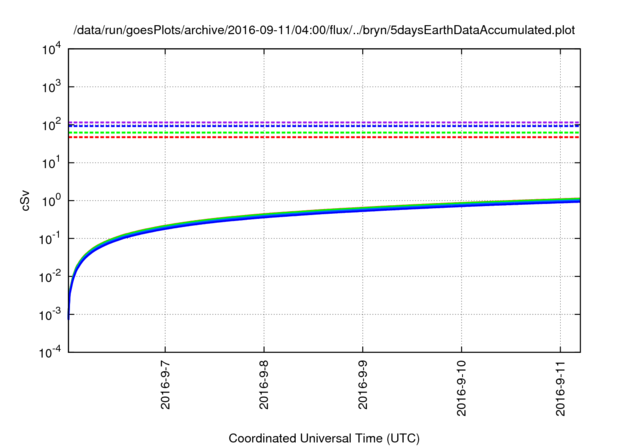Click the 10^2 y-axis tick label
Image resolution: width=640 pixels, height=448 pixels.
click(x=51, y=124)
